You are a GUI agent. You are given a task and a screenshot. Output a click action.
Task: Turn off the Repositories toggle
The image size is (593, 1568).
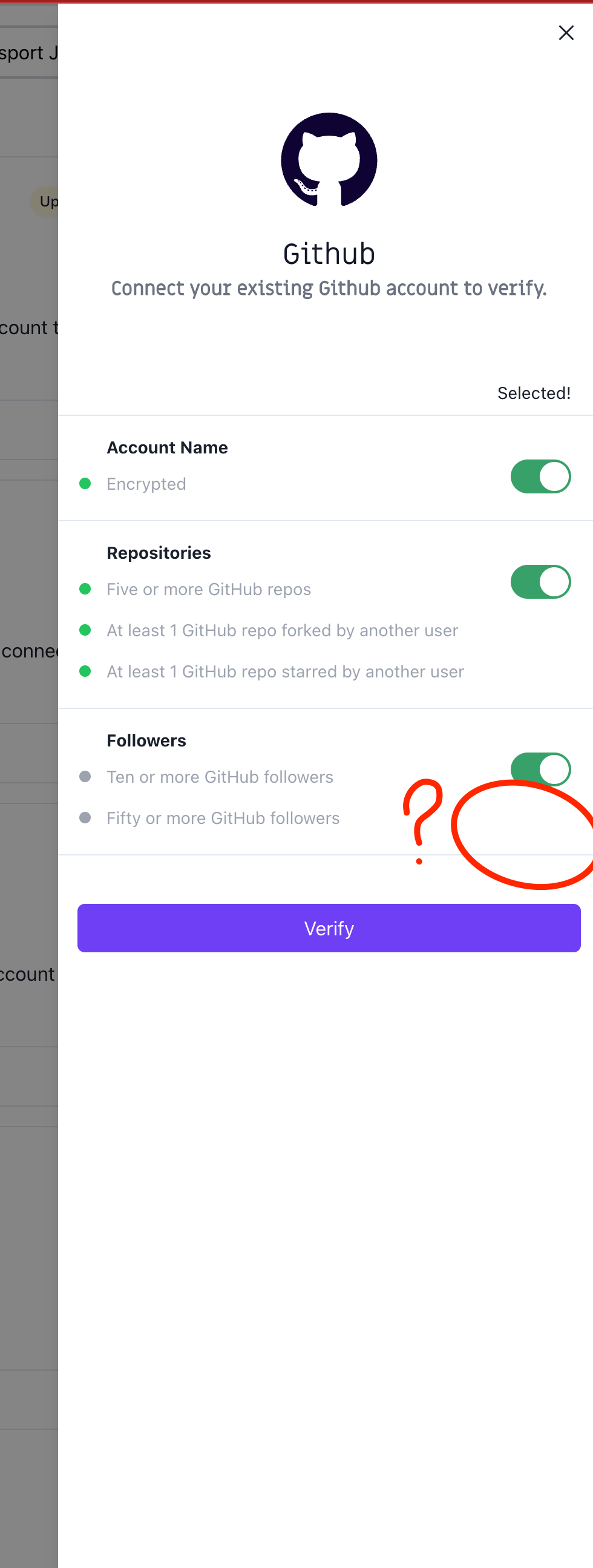tap(541, 581)
